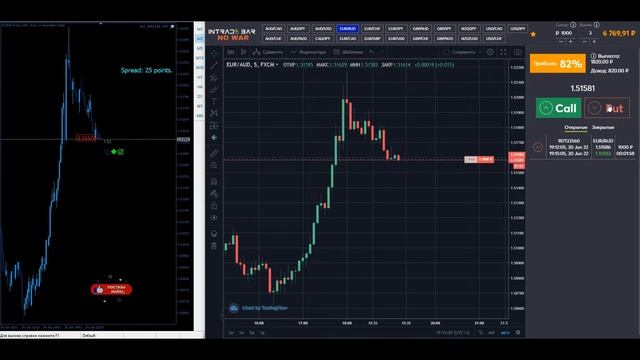
Task: Click the open EUR/AUD trade row
Action: (584, 147)
